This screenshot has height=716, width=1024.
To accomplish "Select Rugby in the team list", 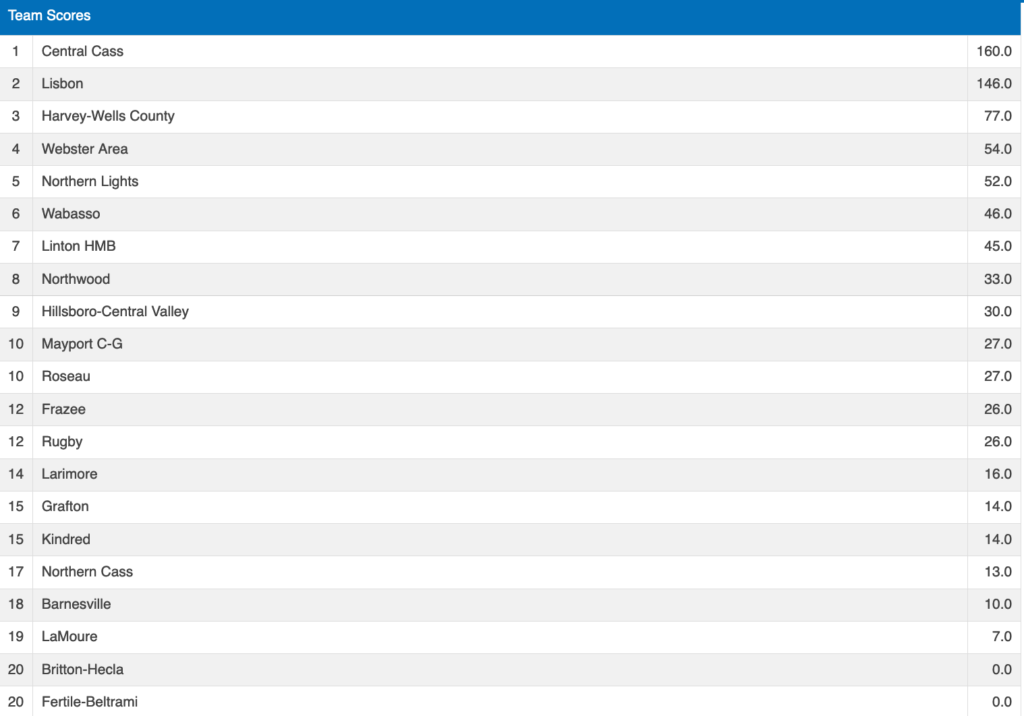I will (62, 441).
